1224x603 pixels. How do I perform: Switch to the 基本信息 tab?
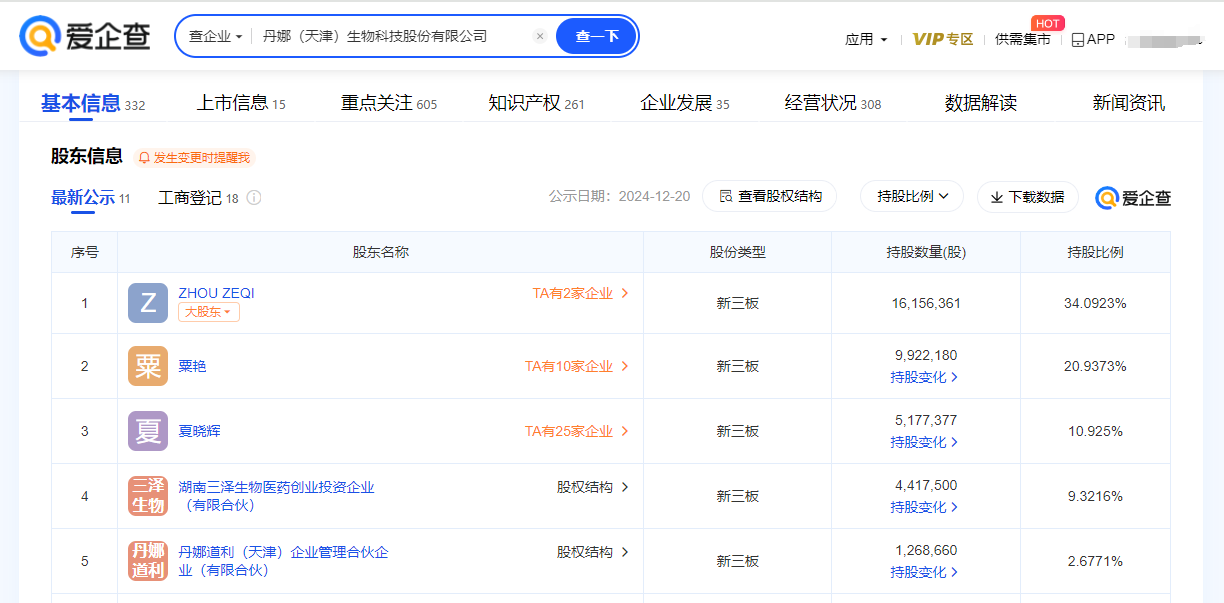pyautogui.click(x=93, y=103)
